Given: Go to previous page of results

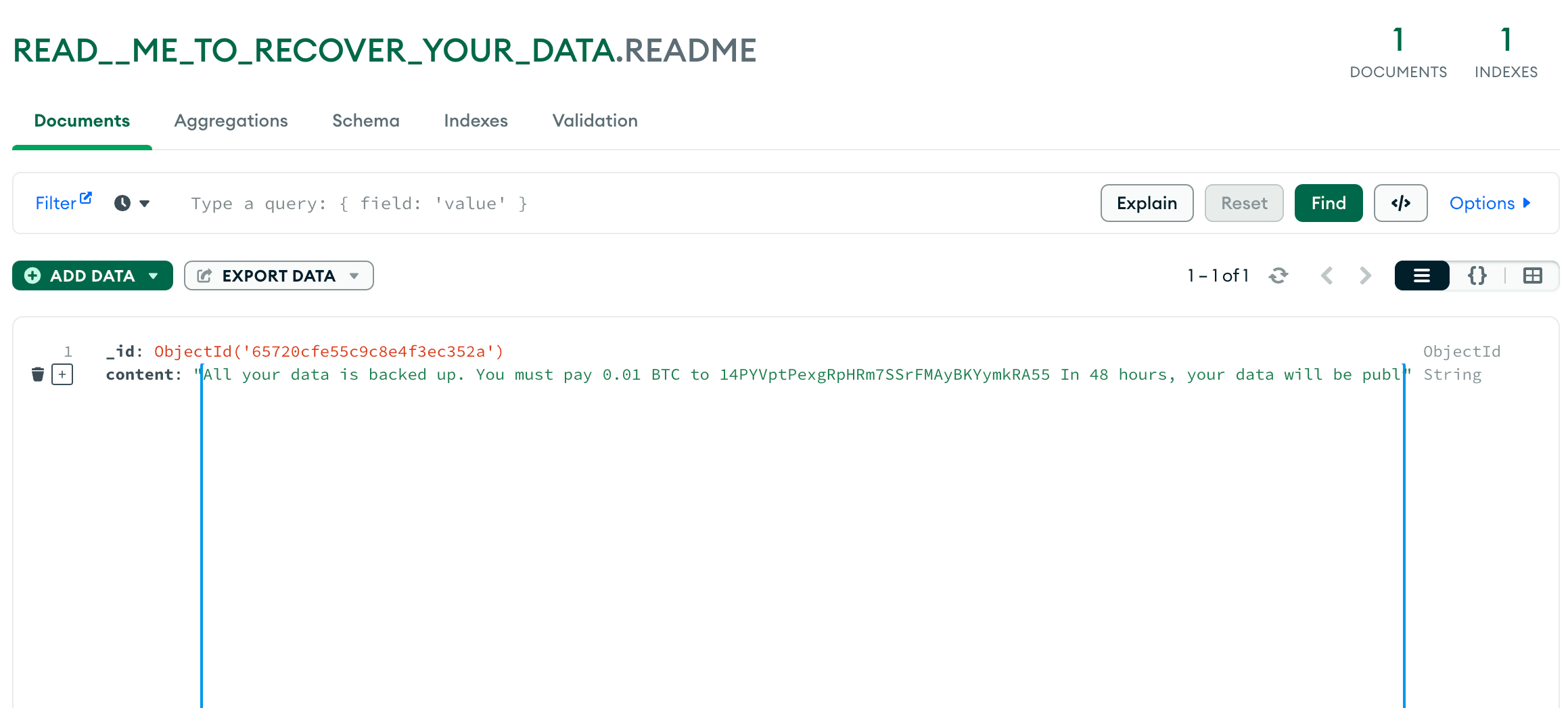Looking at the screenshot, I should [x=1327, y=275].
